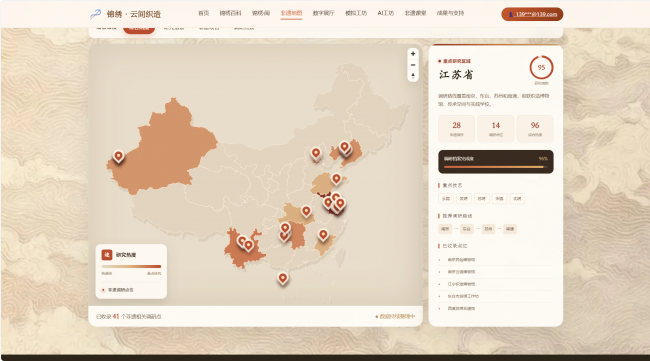The width and height of the screenshot is (650, 361).
Task: Open the pin cluster in Liaoning province
Action: (345, 148)
